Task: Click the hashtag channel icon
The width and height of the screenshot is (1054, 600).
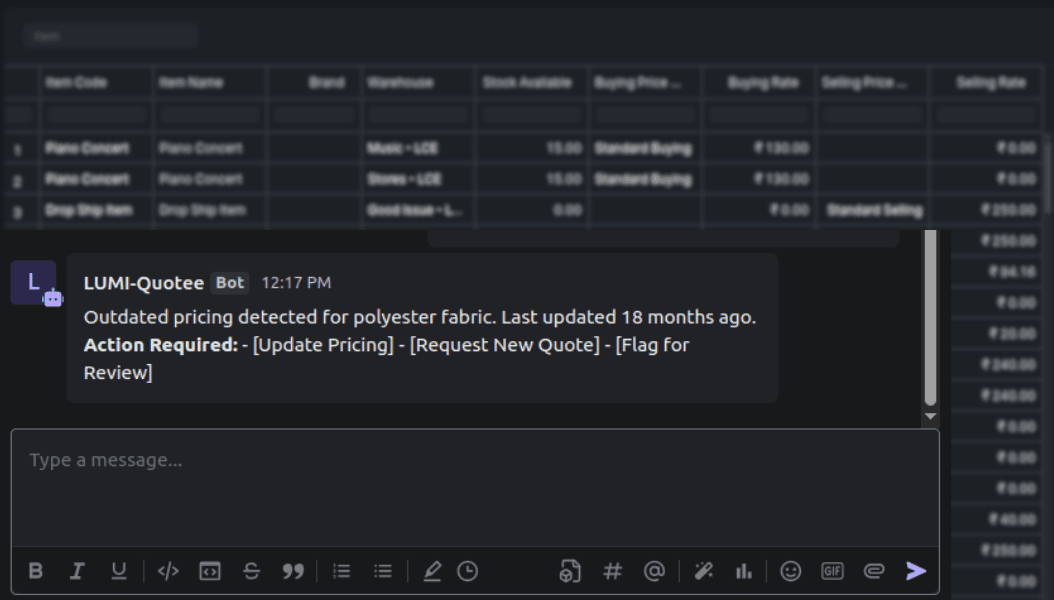Action: pos(613,571)
